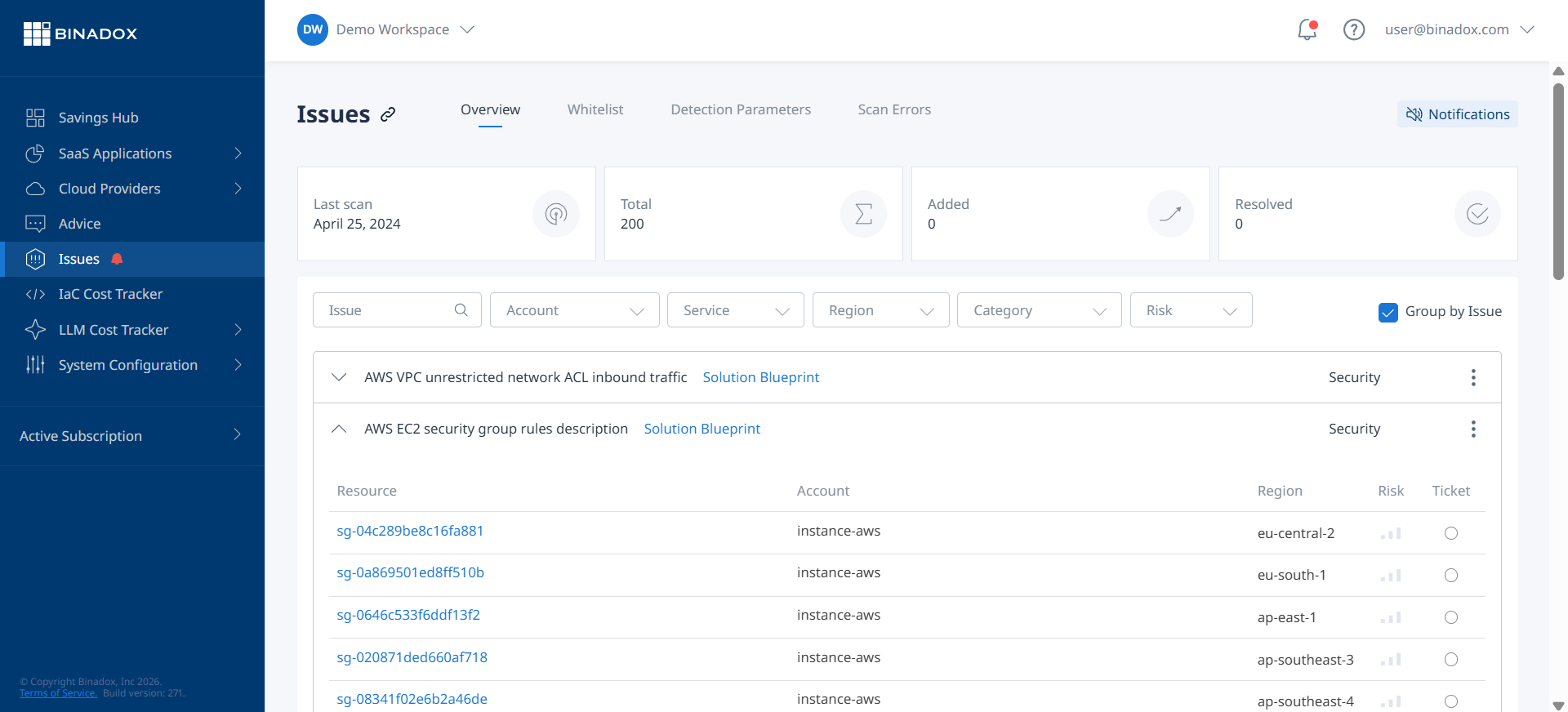Click the Added trend arrow icon

coord(1170,214)
